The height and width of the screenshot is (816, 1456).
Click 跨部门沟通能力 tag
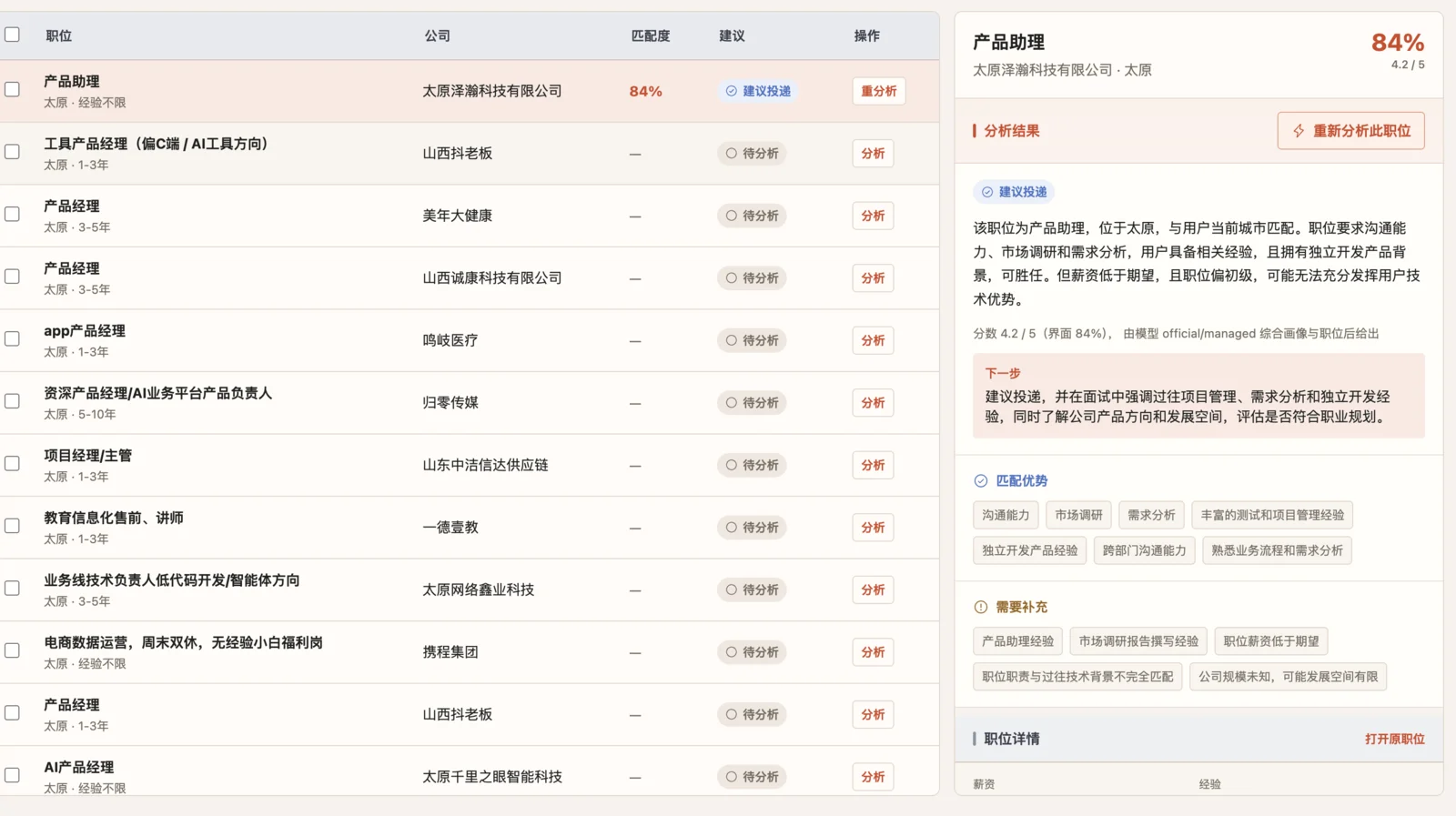pyautogui.click(x=1144, y=550)
